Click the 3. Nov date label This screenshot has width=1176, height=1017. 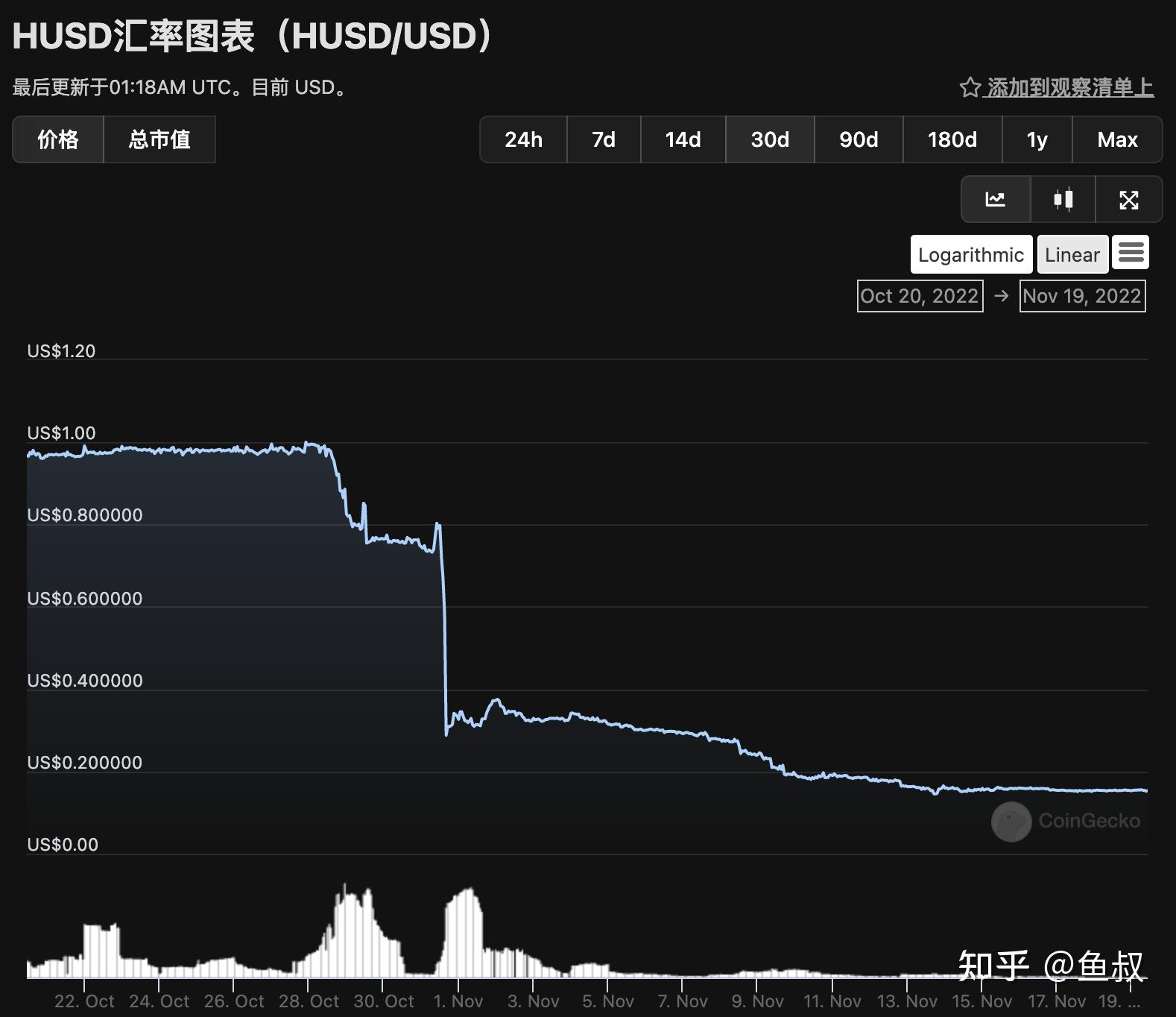pyautogui.click(x=533, y=1001)
